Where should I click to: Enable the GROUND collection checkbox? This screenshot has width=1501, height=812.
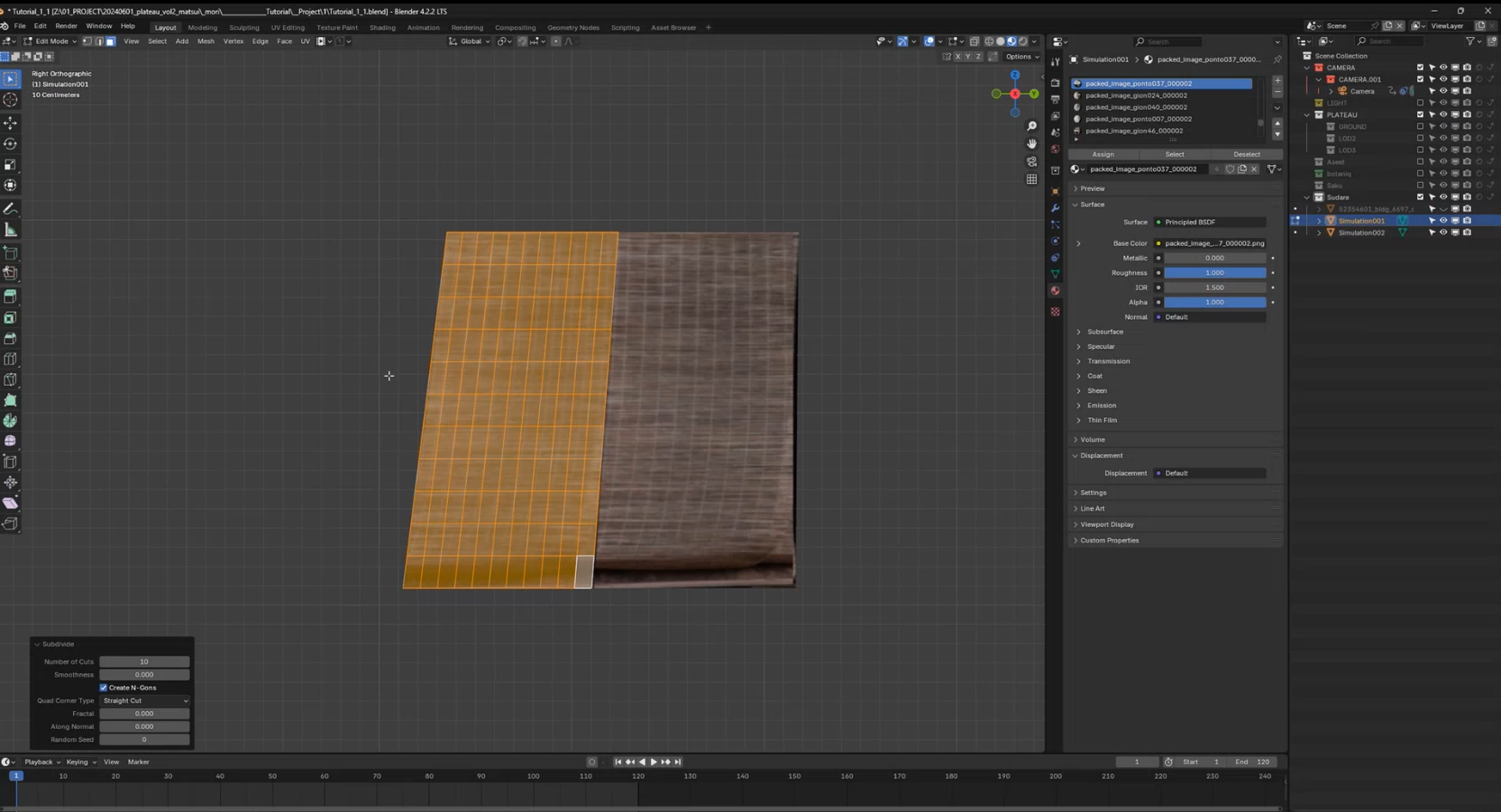coord(1420,126)
